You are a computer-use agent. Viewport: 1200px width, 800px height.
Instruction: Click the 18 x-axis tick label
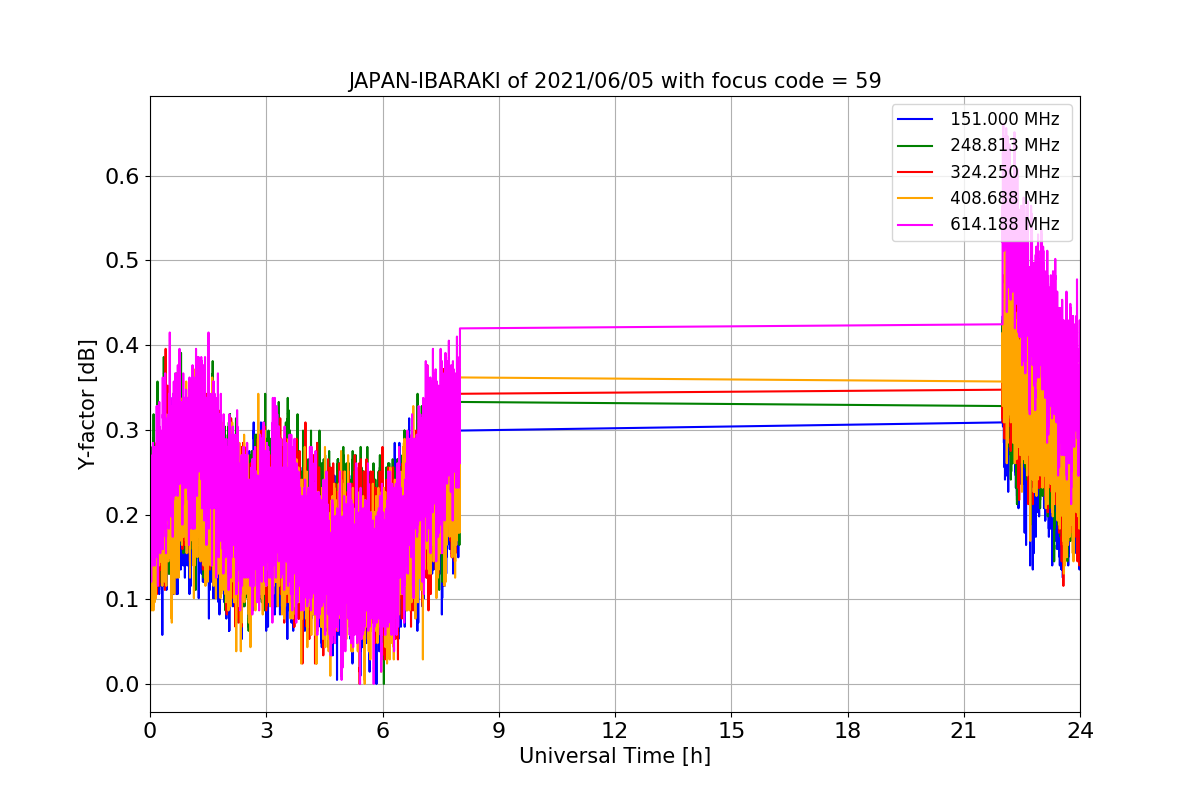(847, 731)
